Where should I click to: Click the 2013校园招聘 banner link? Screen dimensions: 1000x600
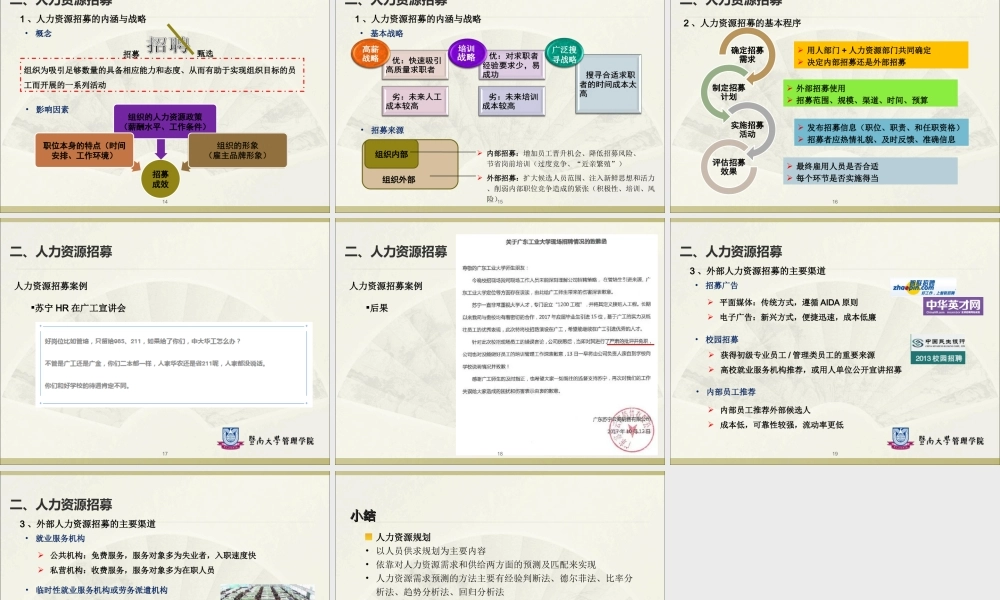click(938, 356)
